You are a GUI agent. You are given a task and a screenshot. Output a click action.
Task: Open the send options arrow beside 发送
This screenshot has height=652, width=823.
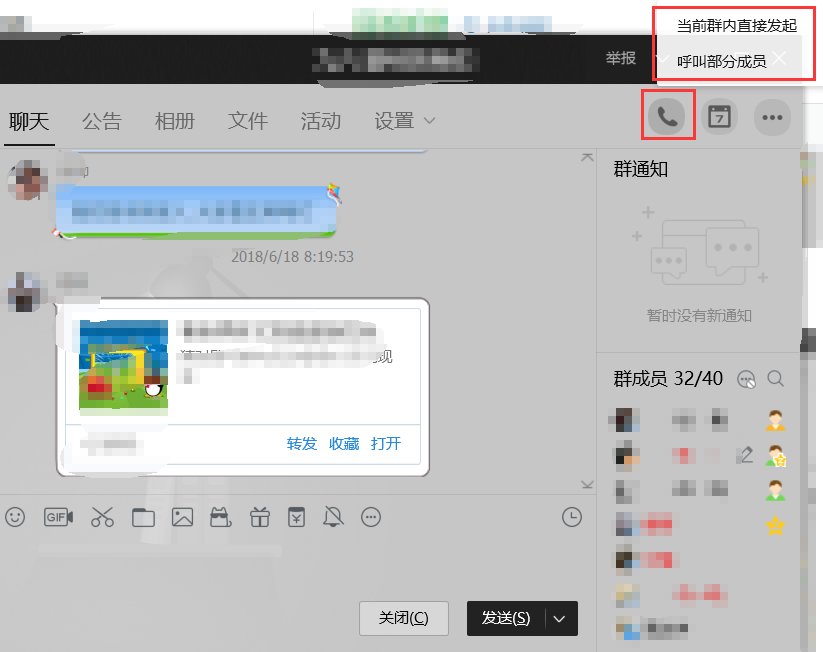coord(560,618)
